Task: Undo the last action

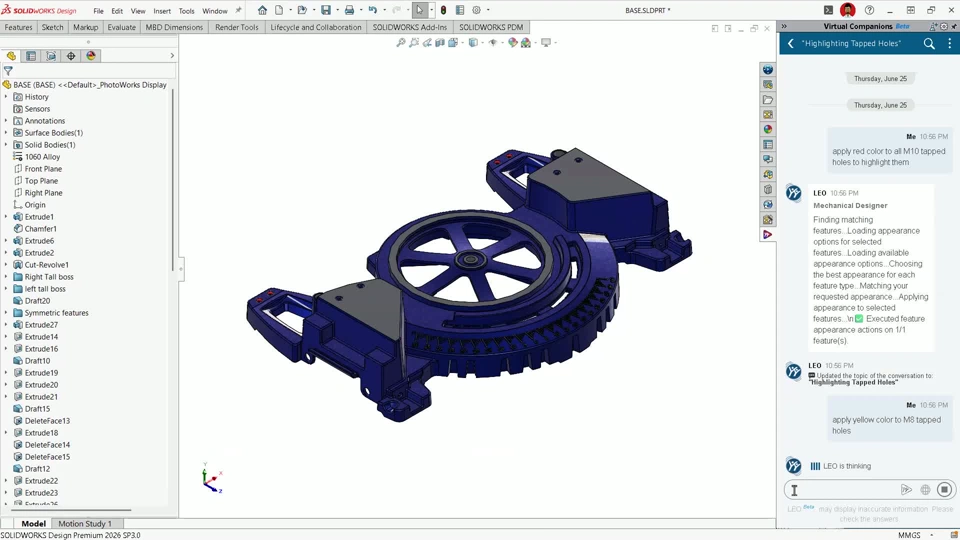Action: tap(372, 10)
